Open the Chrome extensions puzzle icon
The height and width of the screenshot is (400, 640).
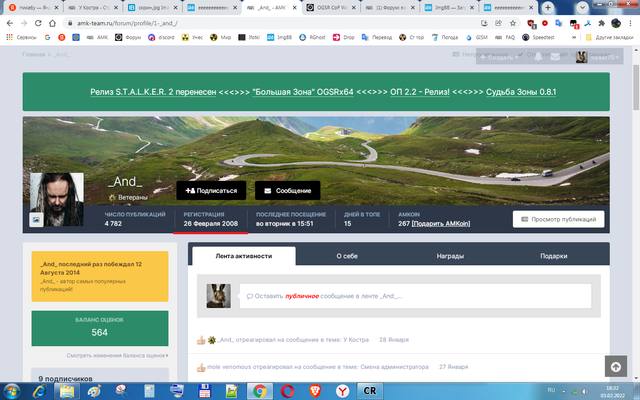(601, 23)
